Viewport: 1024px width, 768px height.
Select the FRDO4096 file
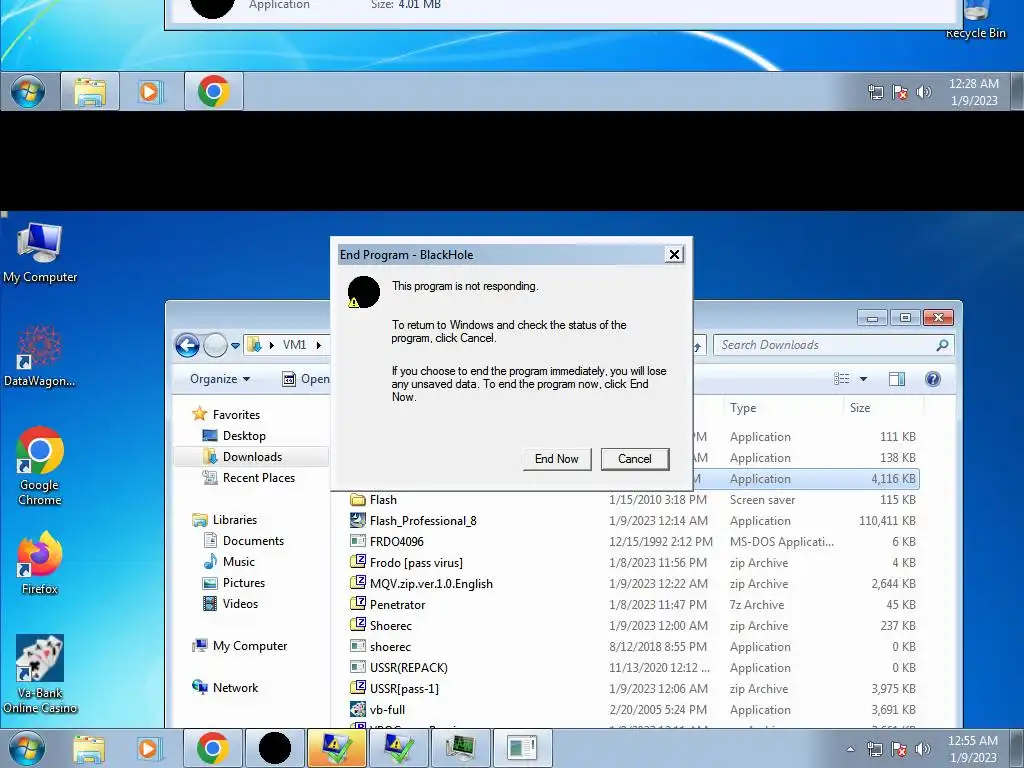[633, 541]
